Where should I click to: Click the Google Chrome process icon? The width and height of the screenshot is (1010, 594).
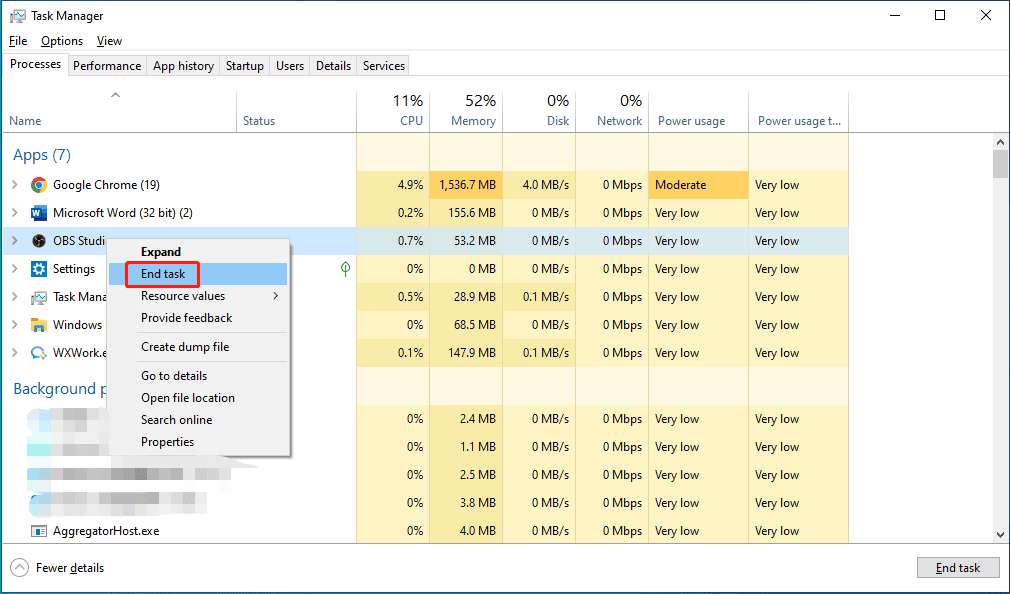click(38, 185)
